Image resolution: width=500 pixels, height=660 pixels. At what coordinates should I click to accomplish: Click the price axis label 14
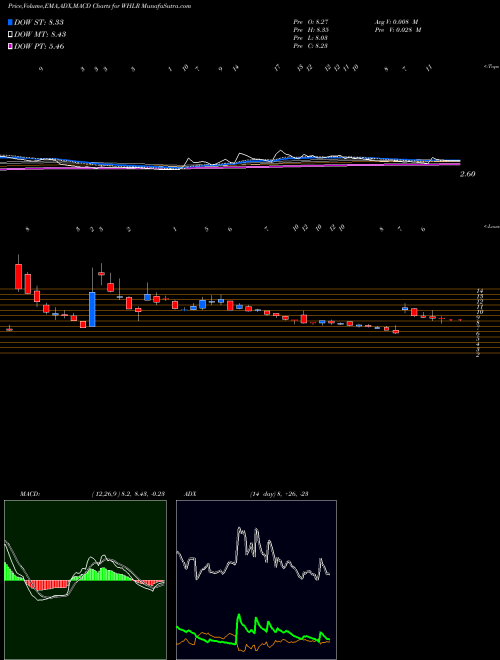[x=479, y=291]
